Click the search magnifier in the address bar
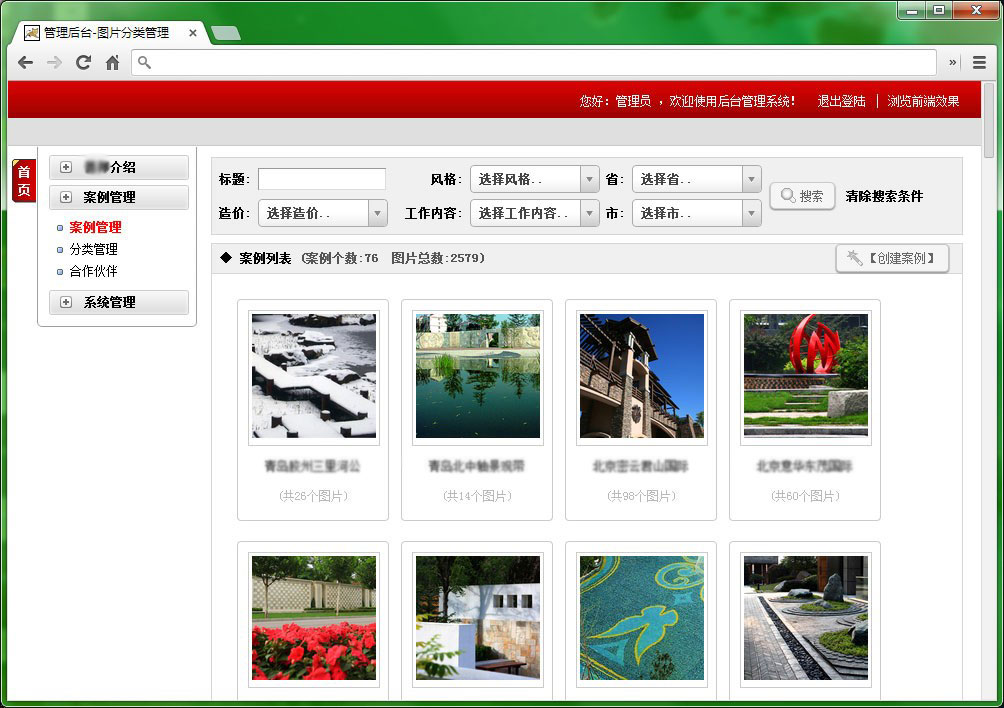 (x=145, y=62)
